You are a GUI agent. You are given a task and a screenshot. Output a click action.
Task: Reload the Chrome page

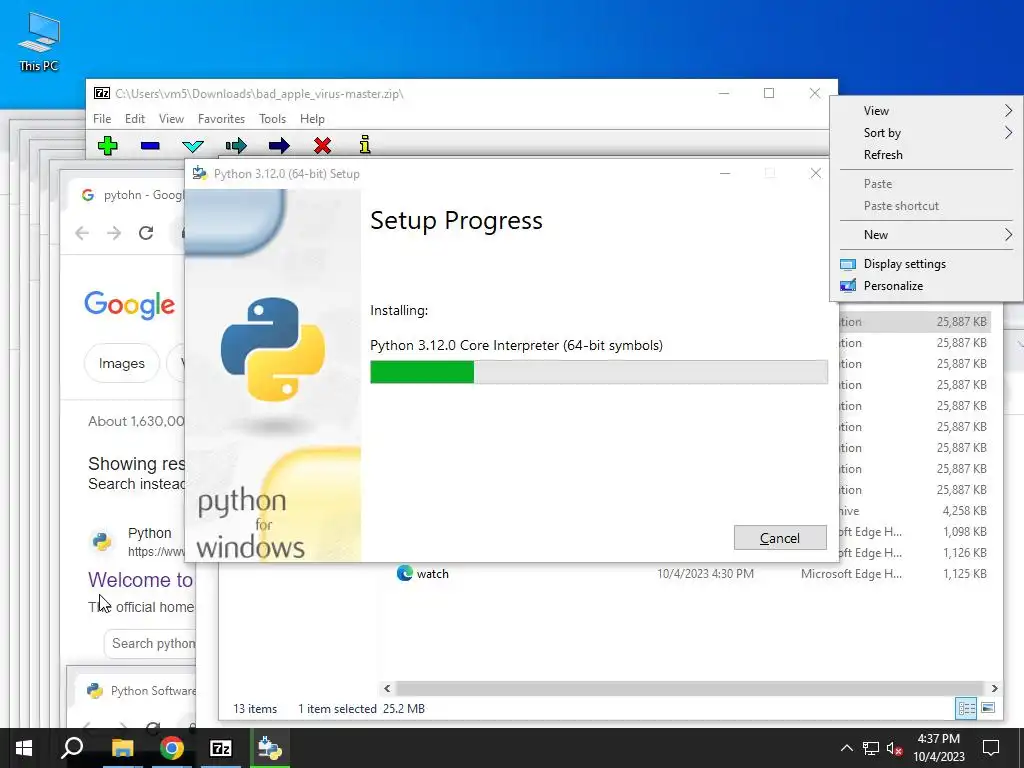[x=146, y=233]
